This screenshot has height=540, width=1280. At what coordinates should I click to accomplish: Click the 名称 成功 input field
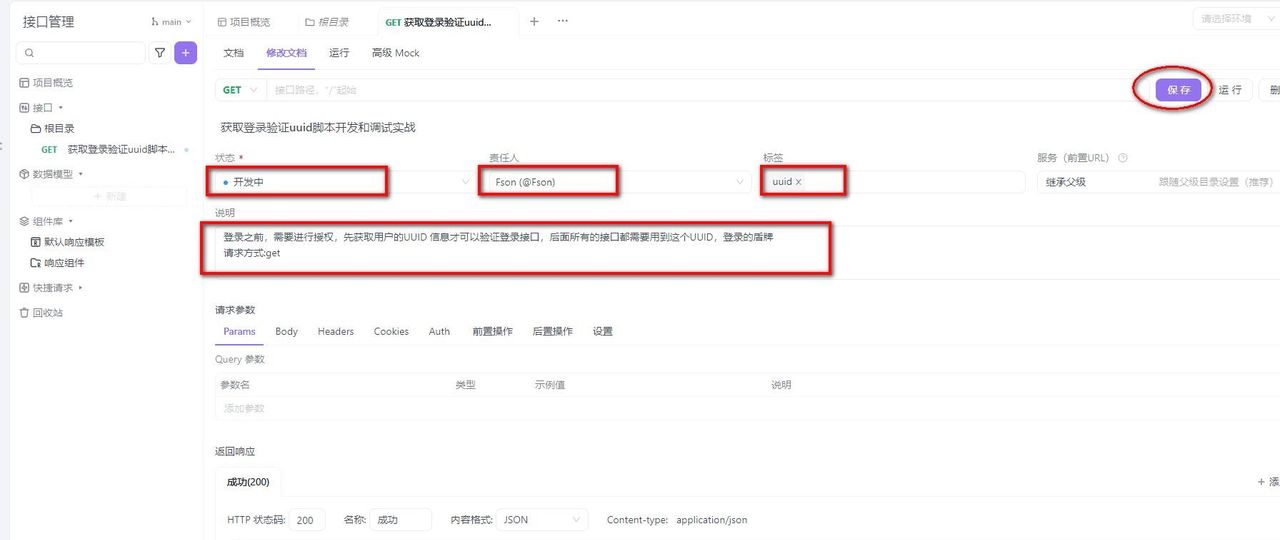[x=401, y=520]
